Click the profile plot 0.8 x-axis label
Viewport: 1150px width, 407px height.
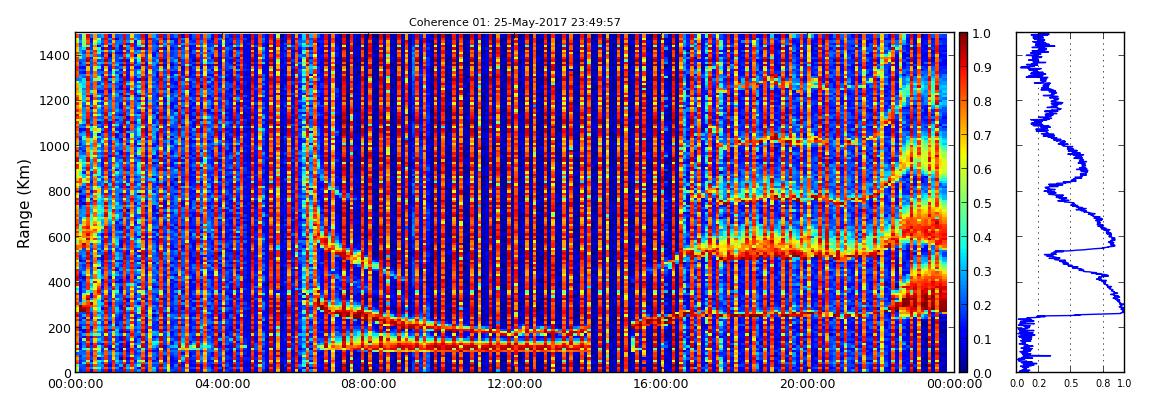1104,384
